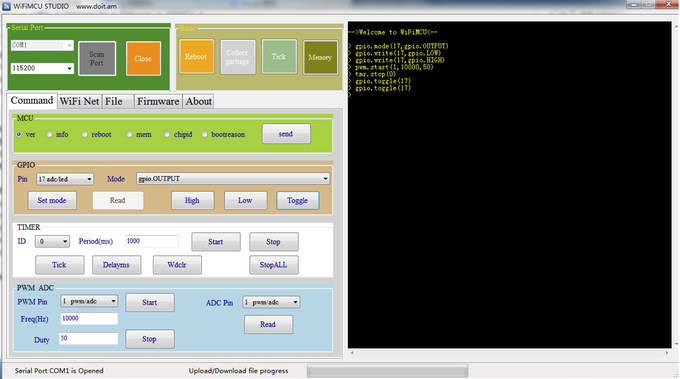Open the File tab
Screen dimensions: 680x379
118,101
